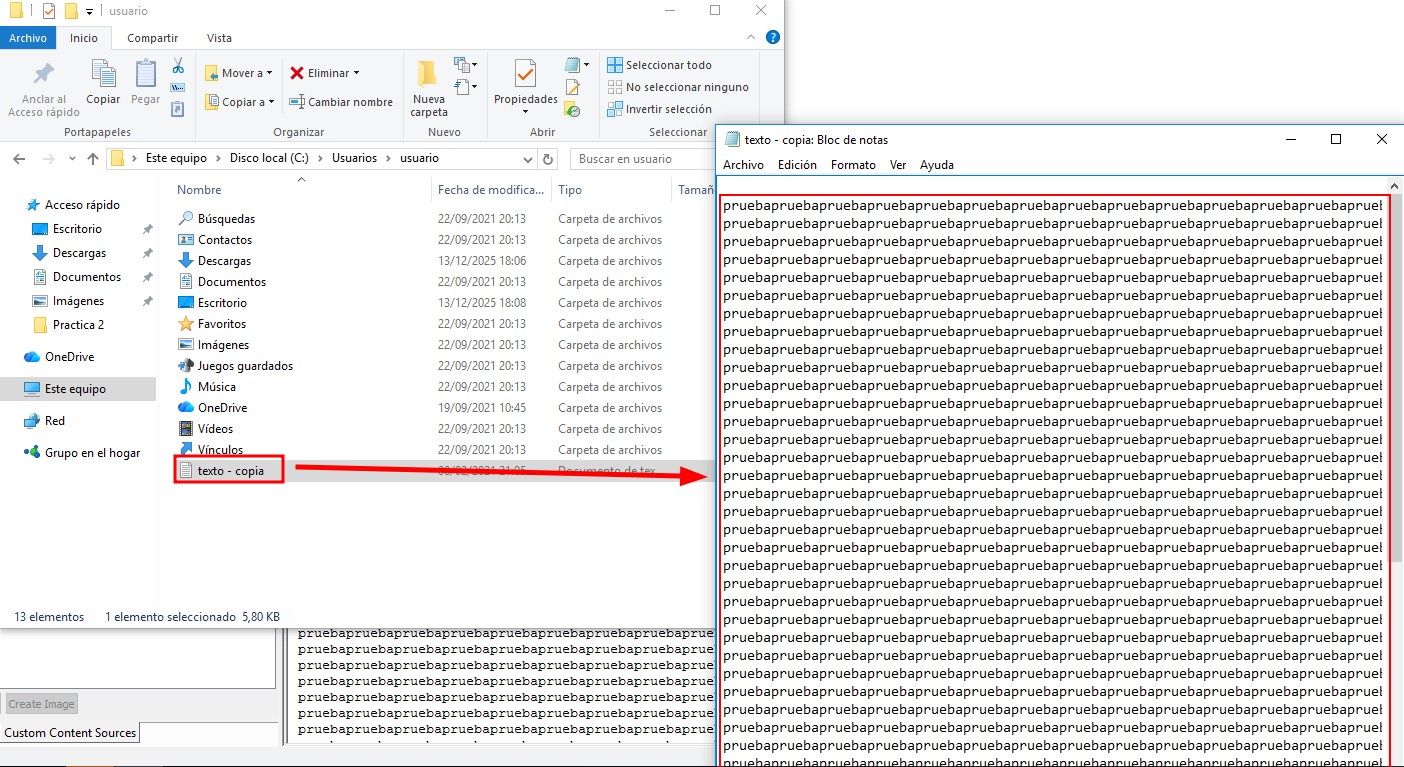Click the Cambiar nombre rename button

point(341,102)
